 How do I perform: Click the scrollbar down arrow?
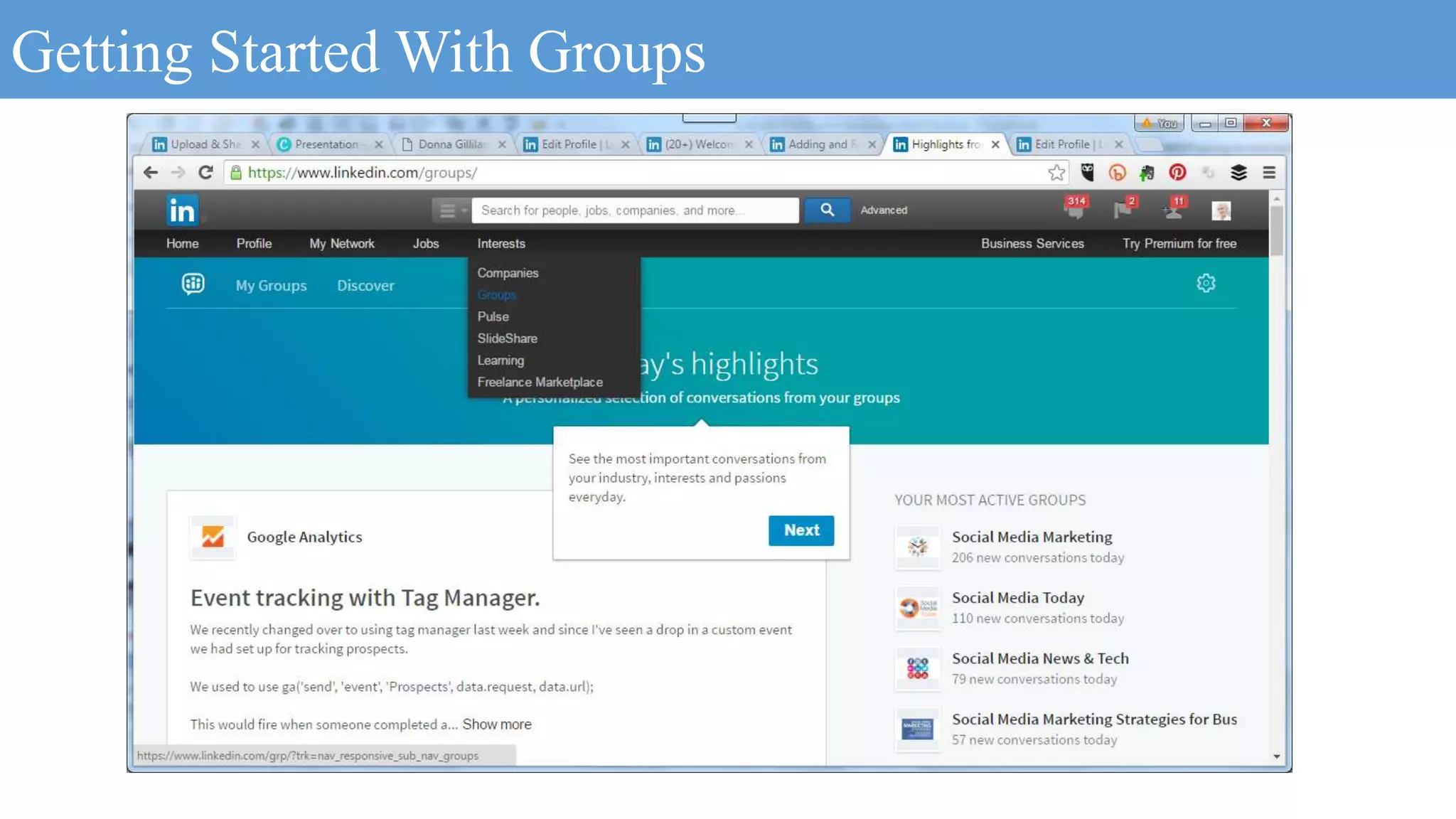(x=1277, y=756)
